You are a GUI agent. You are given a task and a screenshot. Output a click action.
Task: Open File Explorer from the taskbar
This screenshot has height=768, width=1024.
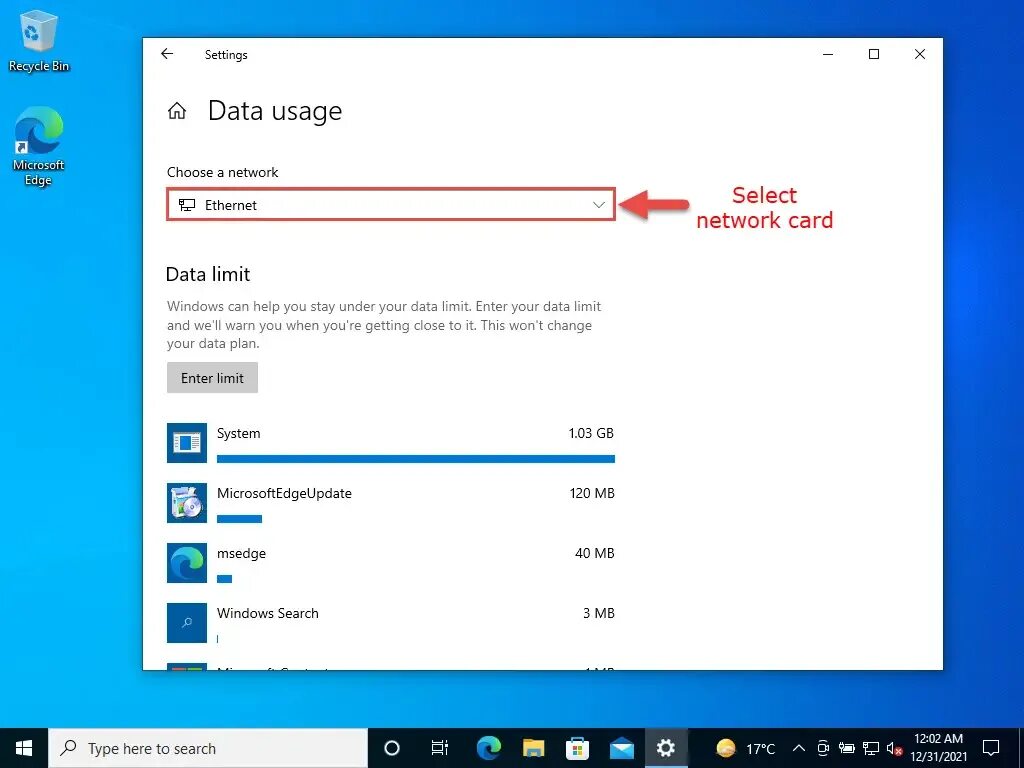click(x=533, y=748)
